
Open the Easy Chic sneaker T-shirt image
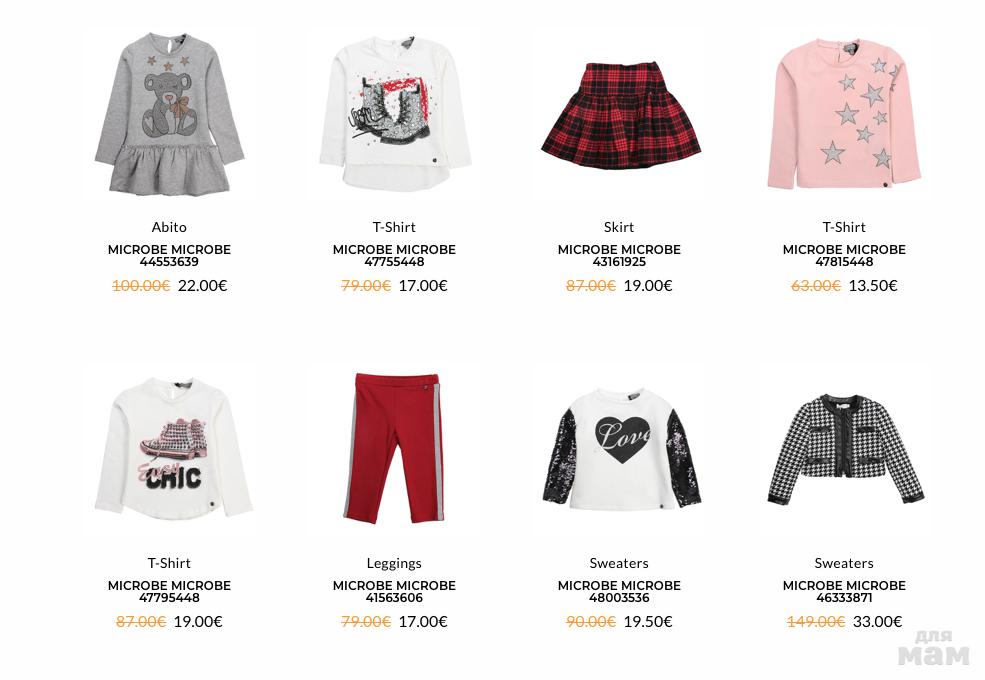pos(173,449)
